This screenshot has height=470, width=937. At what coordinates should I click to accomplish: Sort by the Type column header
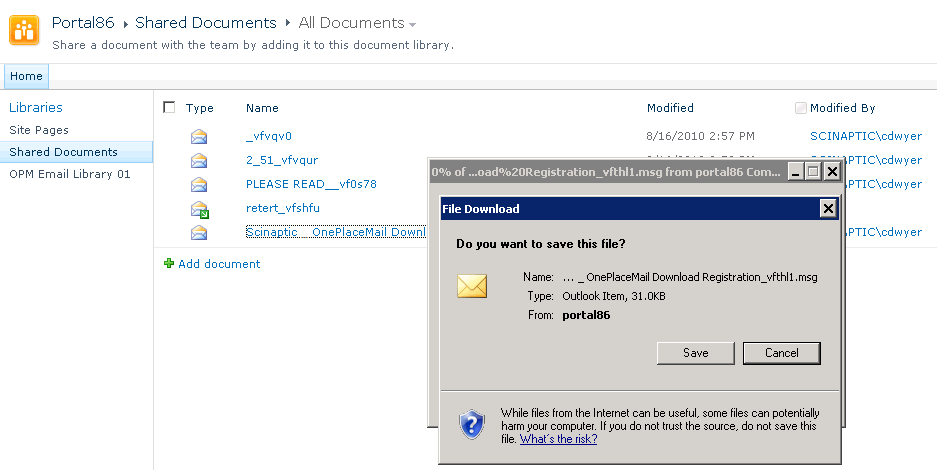pos(200,108)
